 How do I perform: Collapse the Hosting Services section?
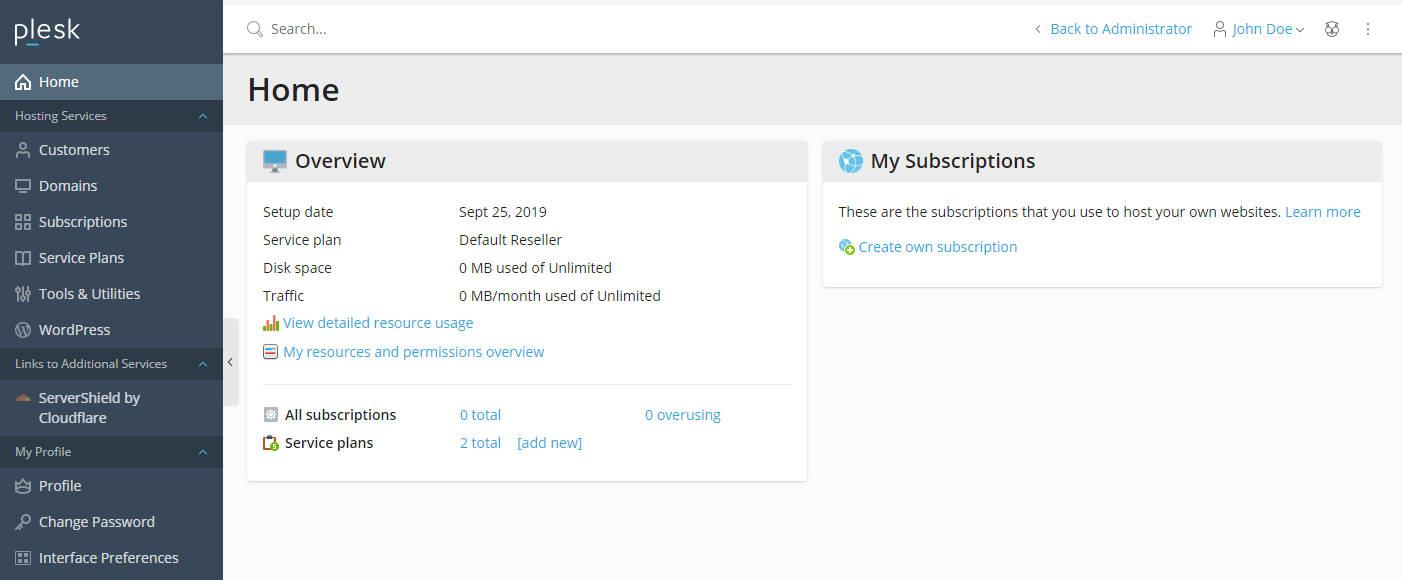click(203, 116)
